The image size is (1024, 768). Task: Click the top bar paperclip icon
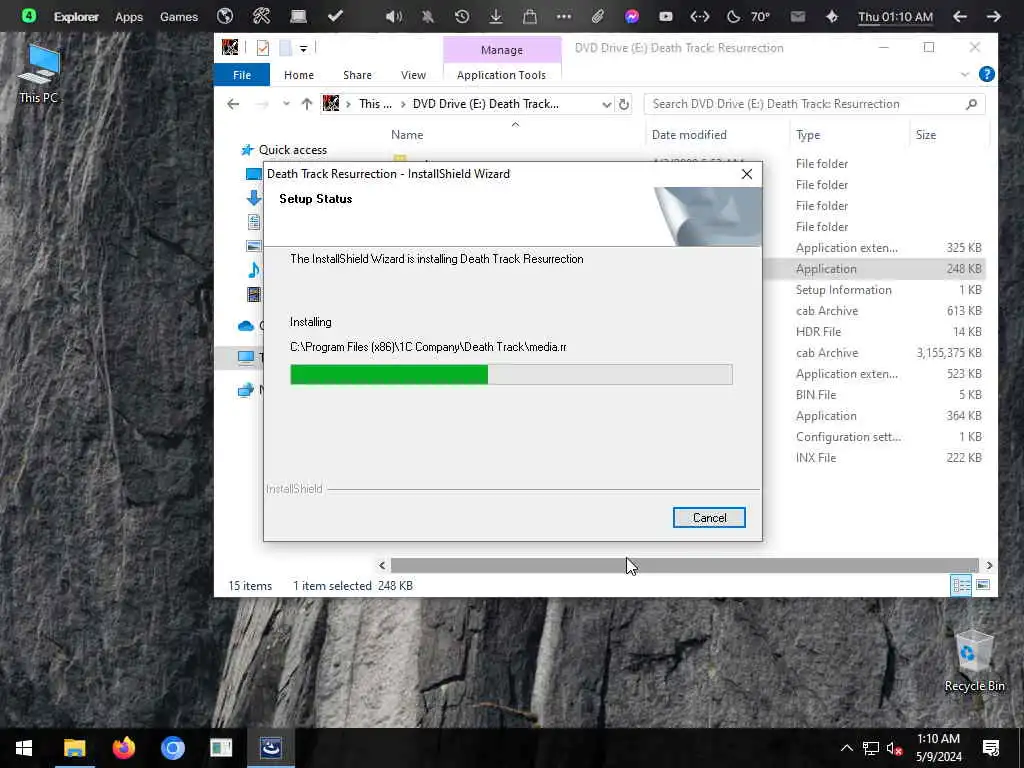597,16
